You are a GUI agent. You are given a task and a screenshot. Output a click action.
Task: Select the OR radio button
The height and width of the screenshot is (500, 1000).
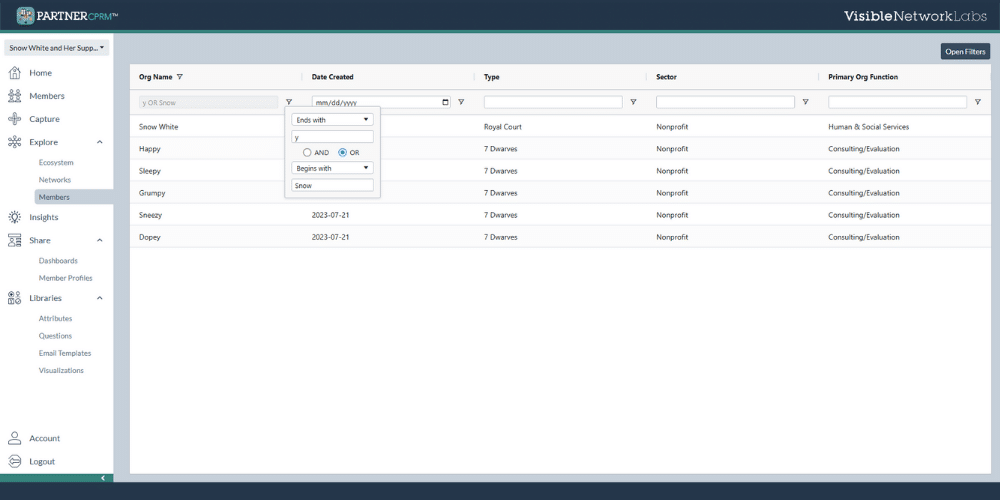click(343, 153)
